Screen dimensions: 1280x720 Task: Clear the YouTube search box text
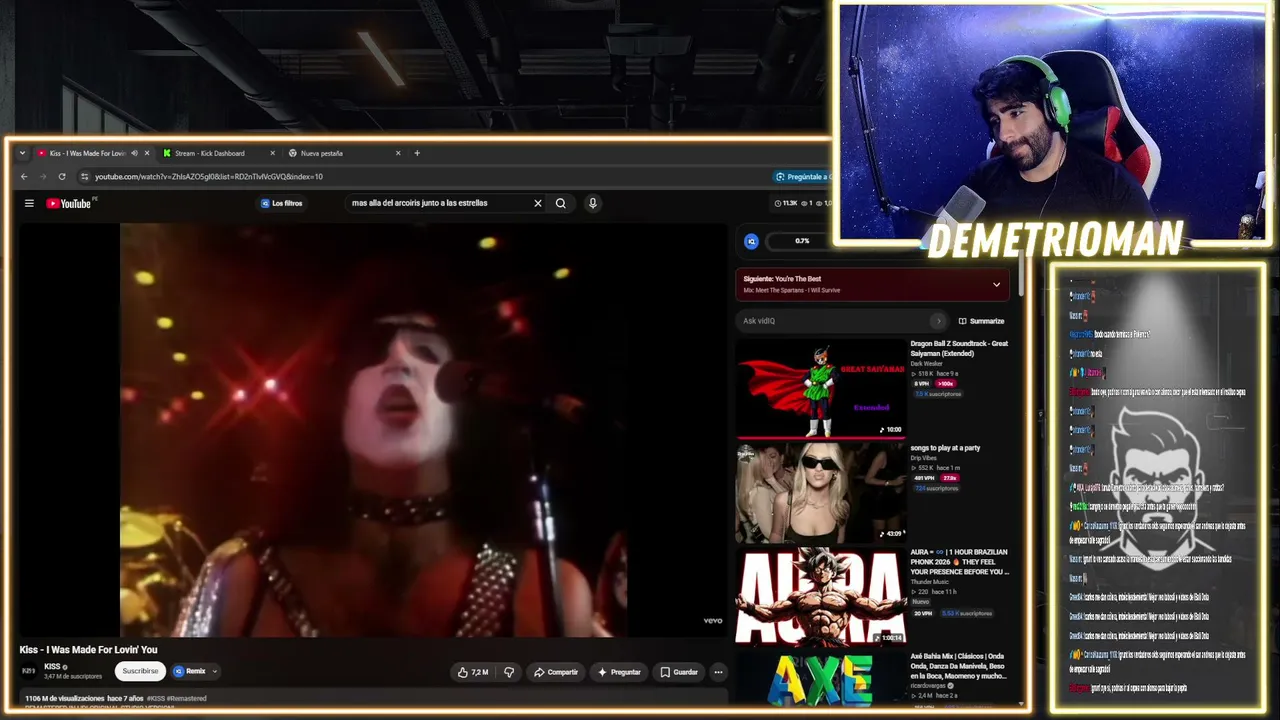538,203
